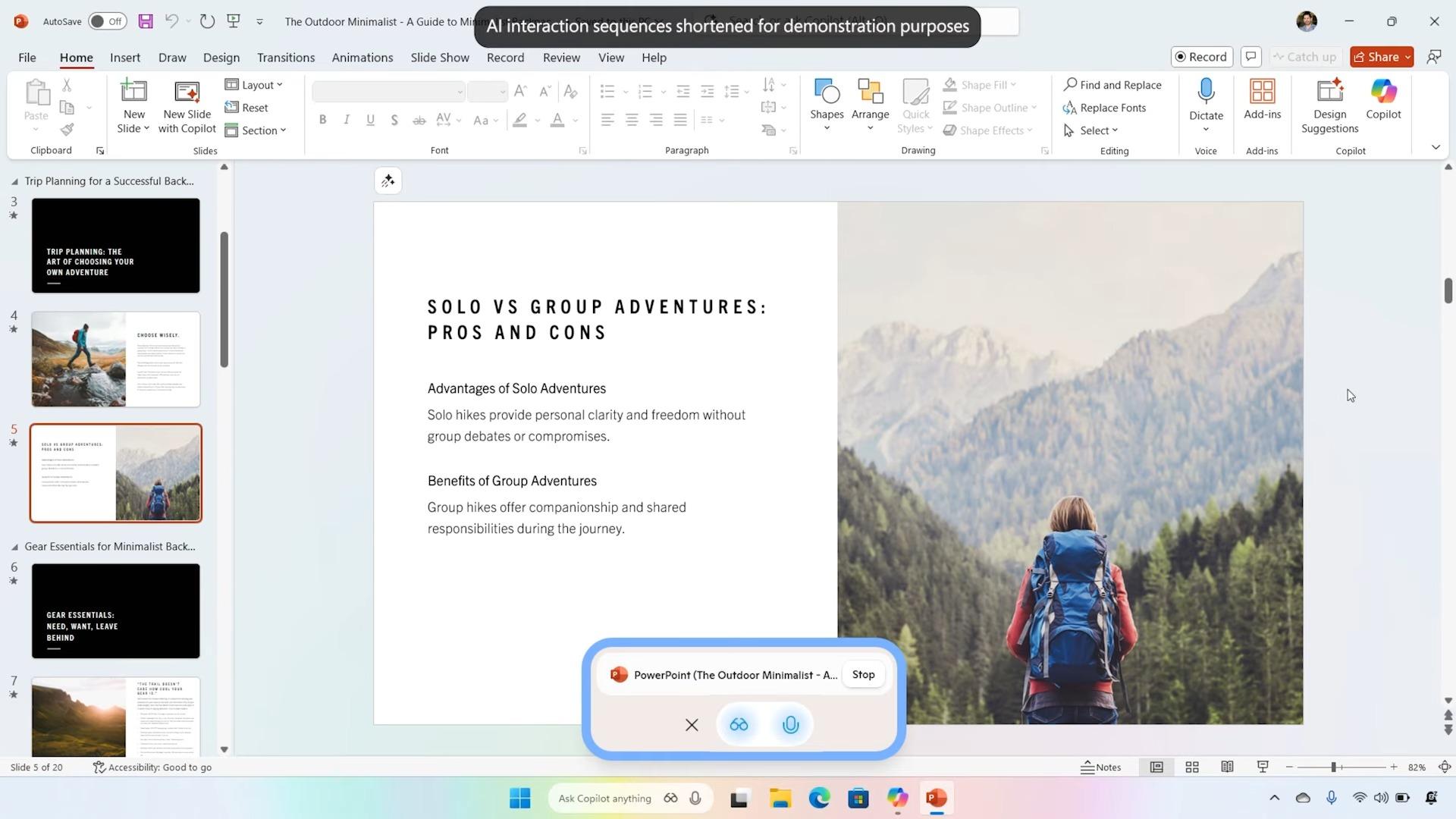Click New Slide with Copilot
Image resolution: width=1456 pixels, height=819 pixels.
187,106
